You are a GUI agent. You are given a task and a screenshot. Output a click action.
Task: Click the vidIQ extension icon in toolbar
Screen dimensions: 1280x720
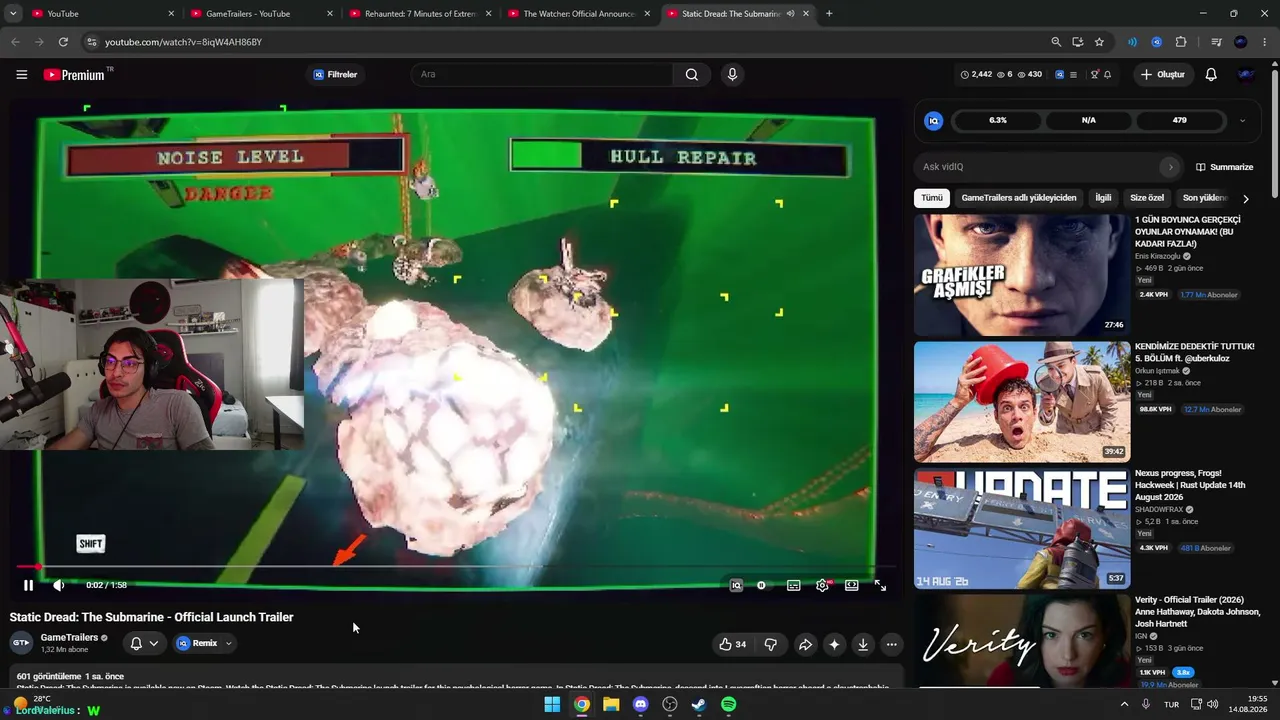[x=1156, y=42]
